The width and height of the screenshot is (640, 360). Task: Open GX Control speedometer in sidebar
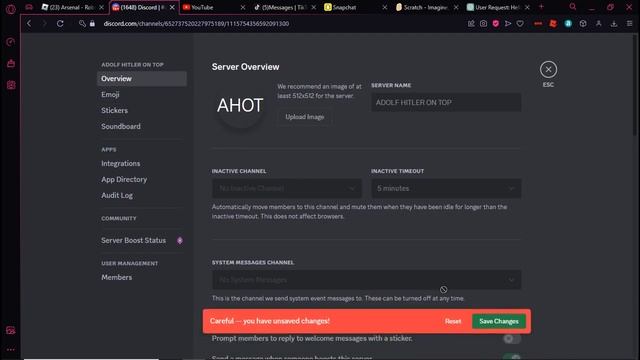pyautogui.click(x=11, y=42)
